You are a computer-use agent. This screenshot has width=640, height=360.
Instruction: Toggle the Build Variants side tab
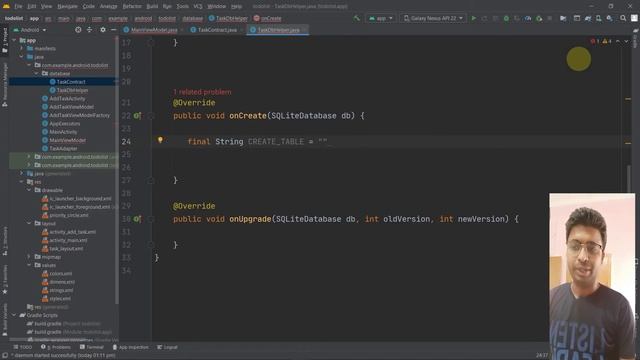[x=5, y=320]
